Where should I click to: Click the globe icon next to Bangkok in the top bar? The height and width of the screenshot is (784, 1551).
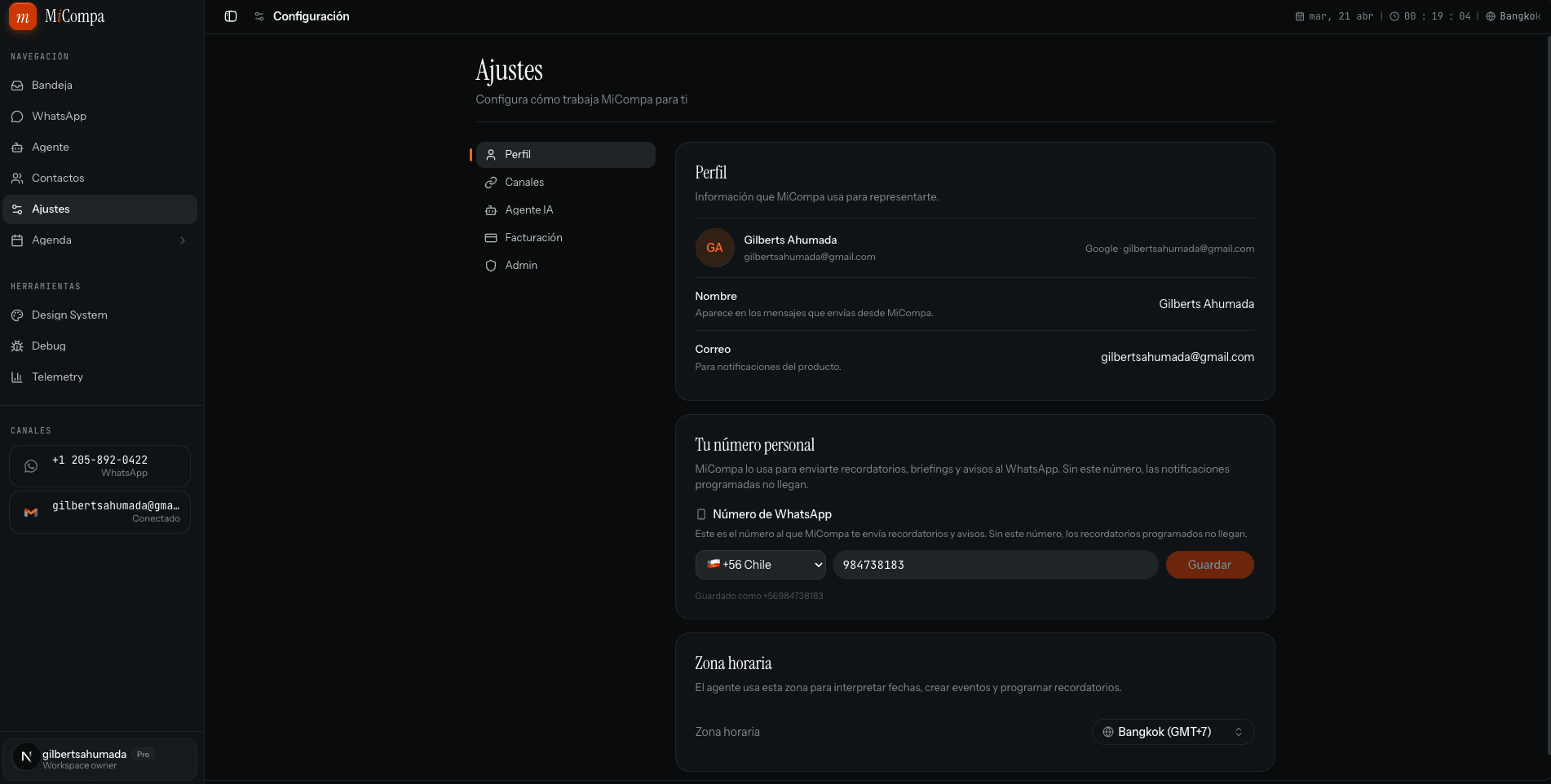[x=1491, y=16]
